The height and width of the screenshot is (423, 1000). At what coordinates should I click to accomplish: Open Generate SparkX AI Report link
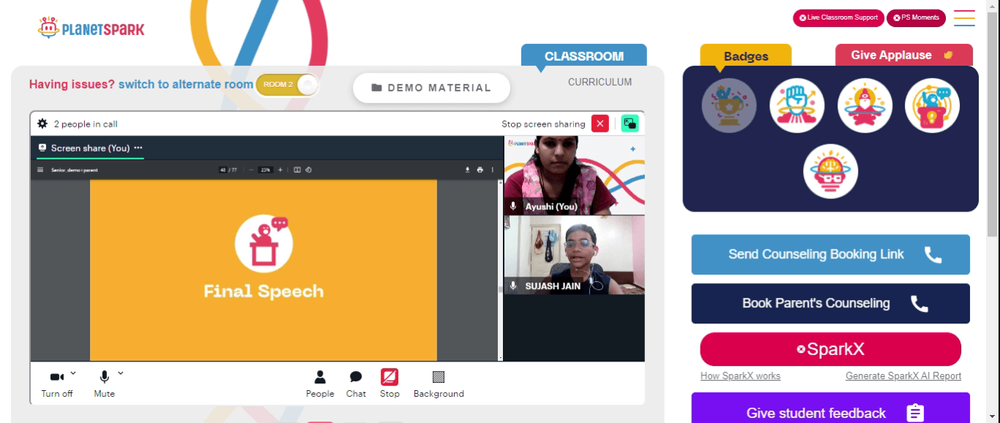pyautogui.click(x=903, y=376)
